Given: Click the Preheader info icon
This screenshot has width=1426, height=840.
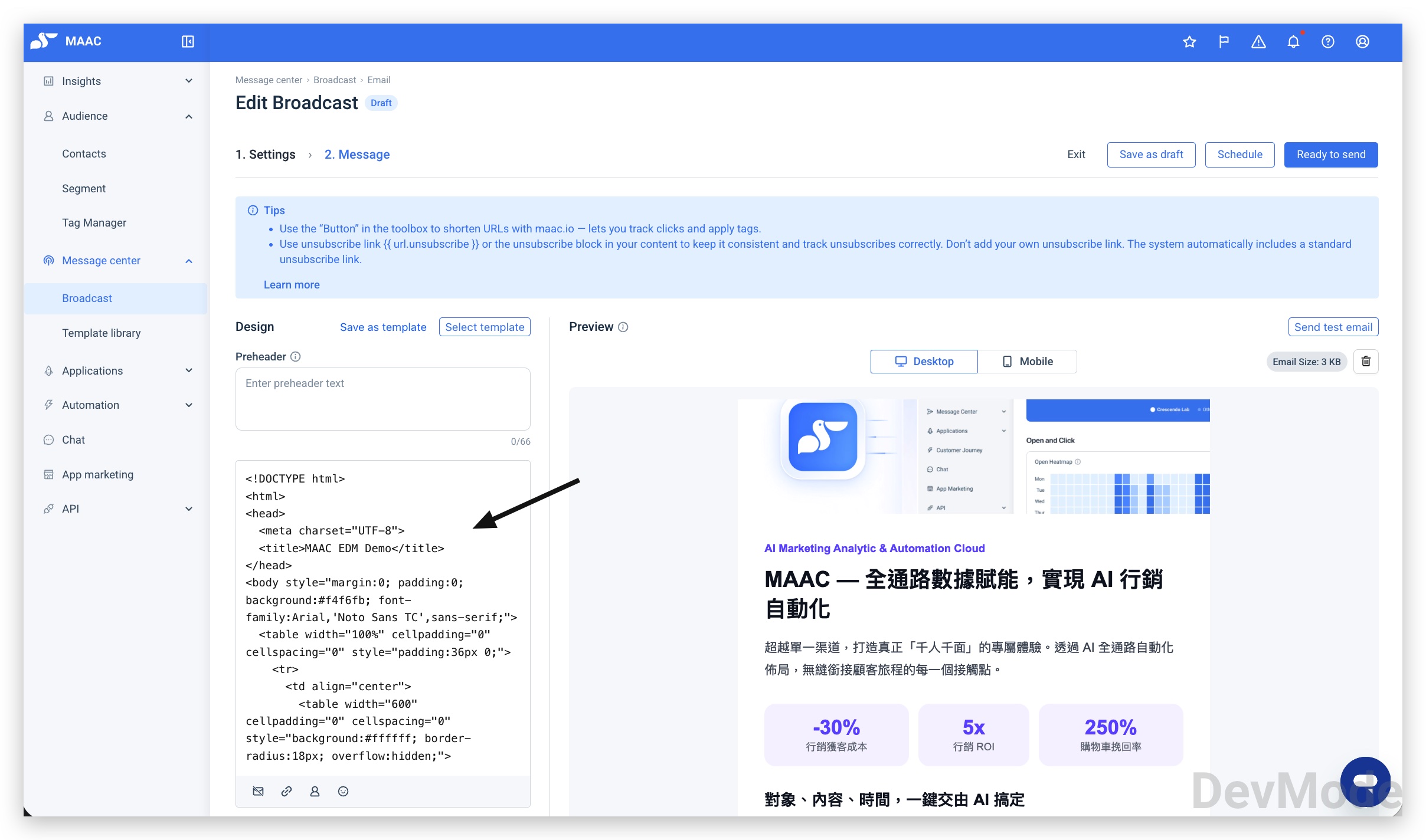Looking at the screenshot, I should click(x=296, y=356).
